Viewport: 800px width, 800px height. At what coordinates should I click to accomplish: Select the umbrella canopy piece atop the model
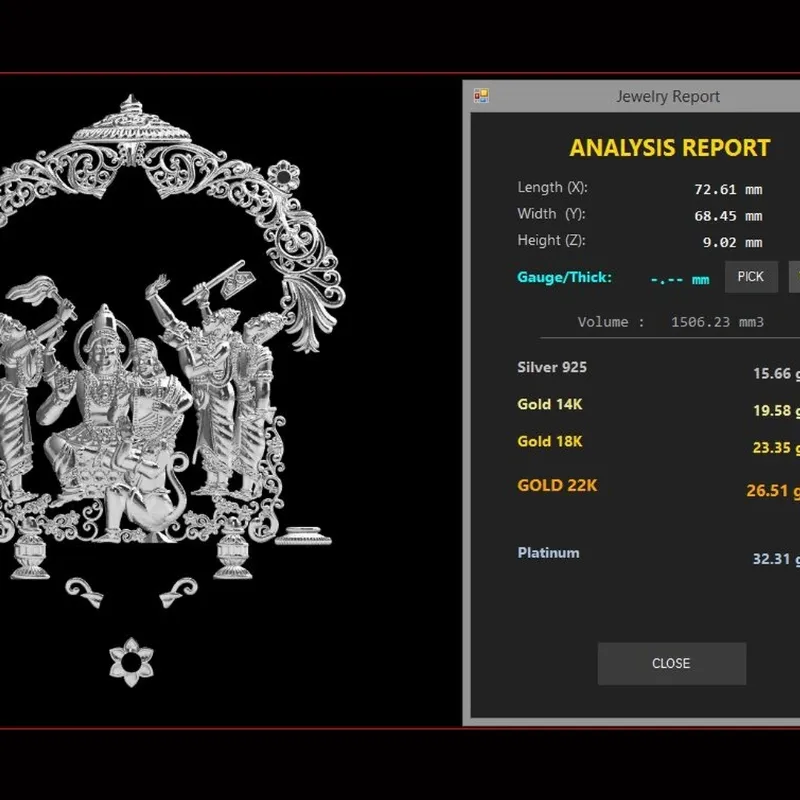click(131, 120)
